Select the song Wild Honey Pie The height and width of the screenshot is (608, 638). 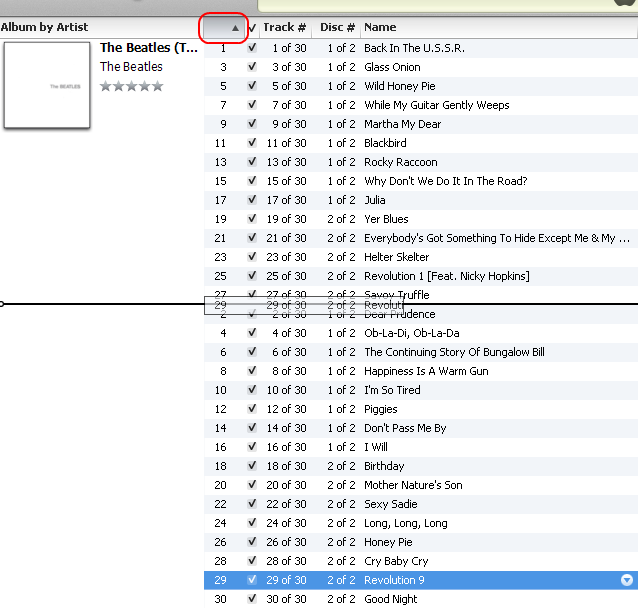point(400,86)
